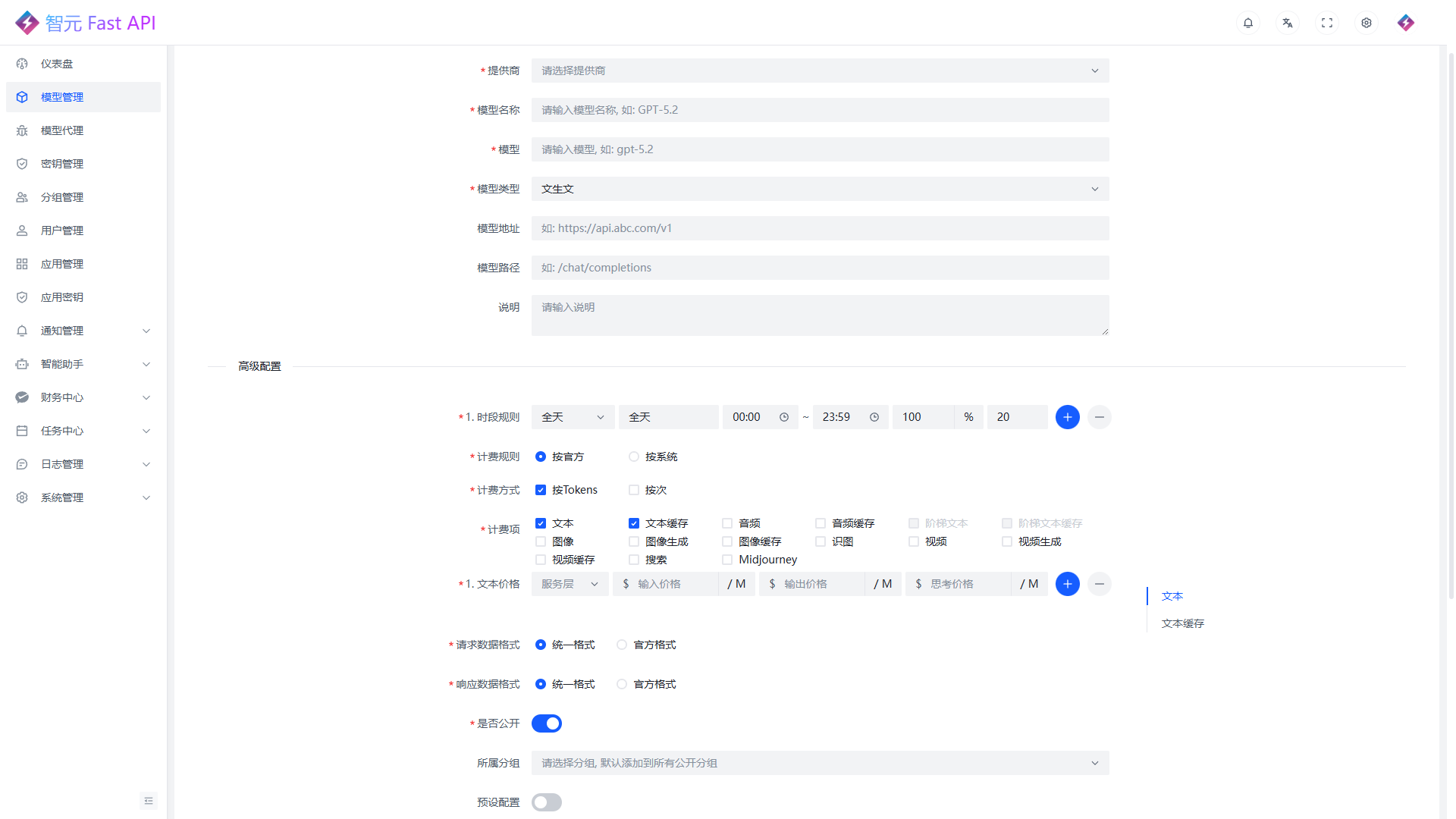Open the 服务层 service tier dropdown

[x=570, y=584]
